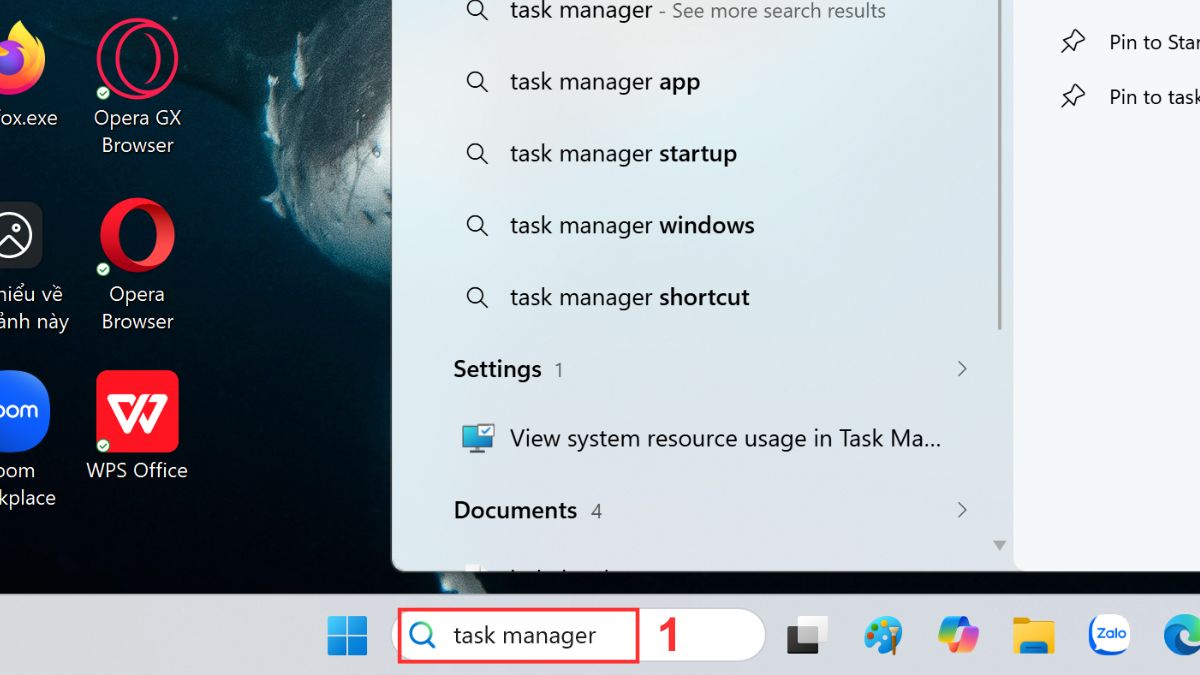
Task: Select the desktop icon labelled "hiểu về ảnh này"
Action: click(x=30, y=267)
